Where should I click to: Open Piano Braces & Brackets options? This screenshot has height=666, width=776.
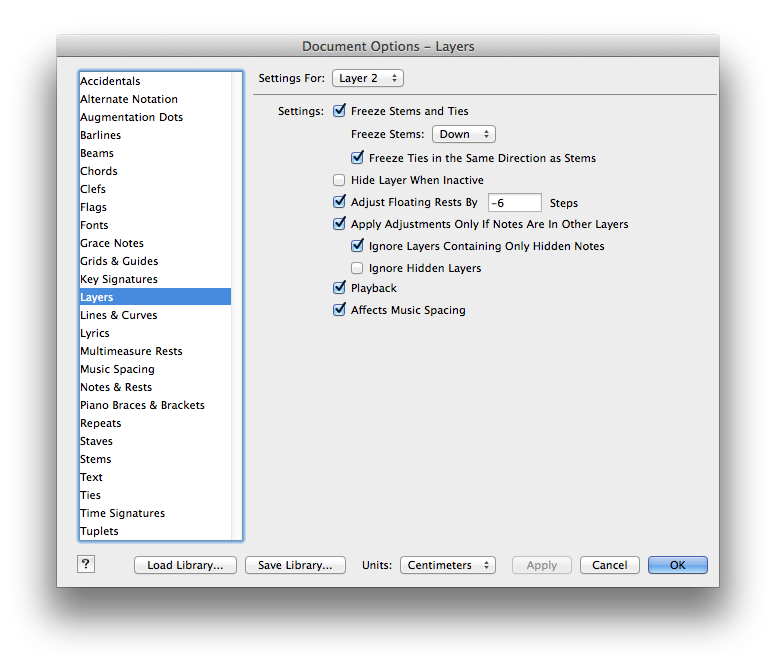click(x=142, y=405)
